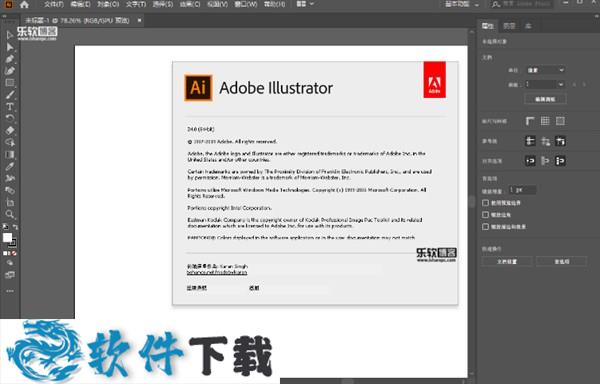The width and height of the screenshot is (600, 384).
Task: Select the Paintbrush tool
Action: (10, 94)
